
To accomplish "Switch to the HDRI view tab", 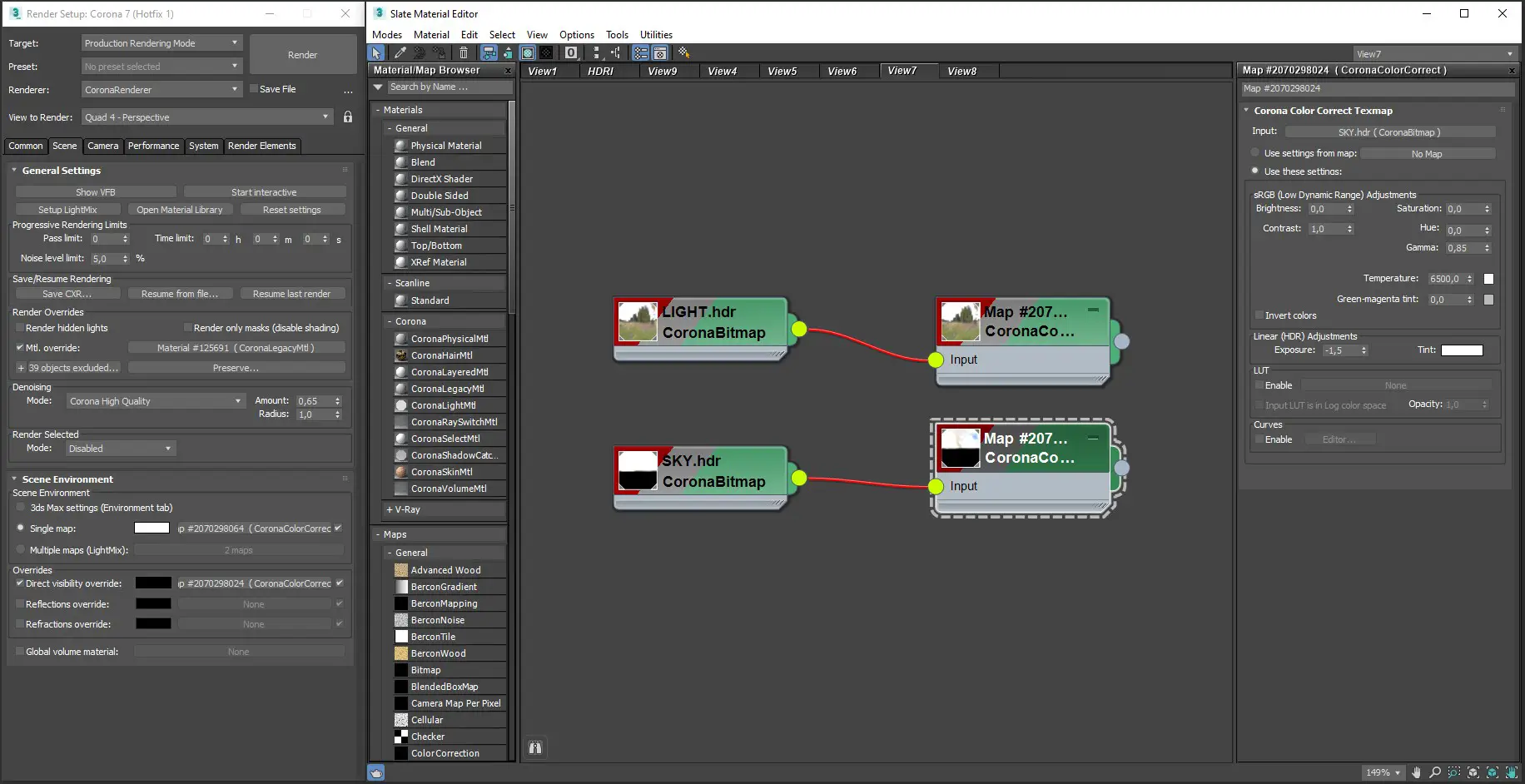I will (602, 71).
